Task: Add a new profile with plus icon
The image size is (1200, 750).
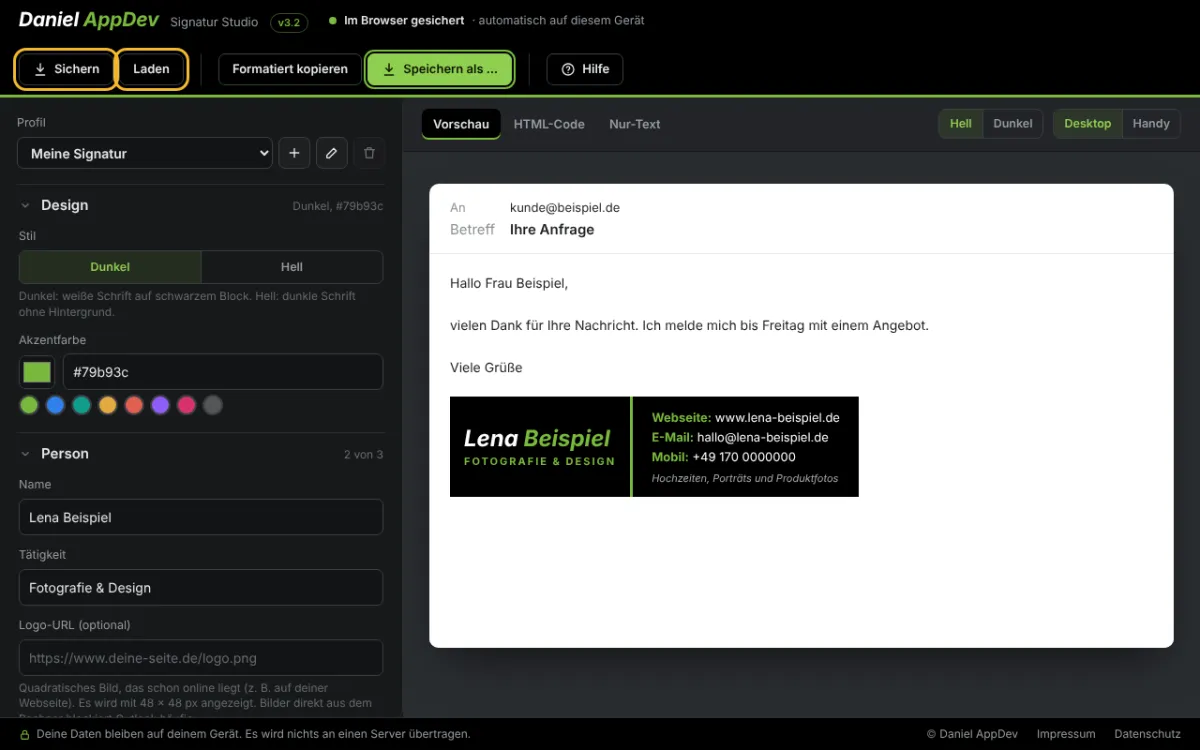Action: click(x=294, y=153)
